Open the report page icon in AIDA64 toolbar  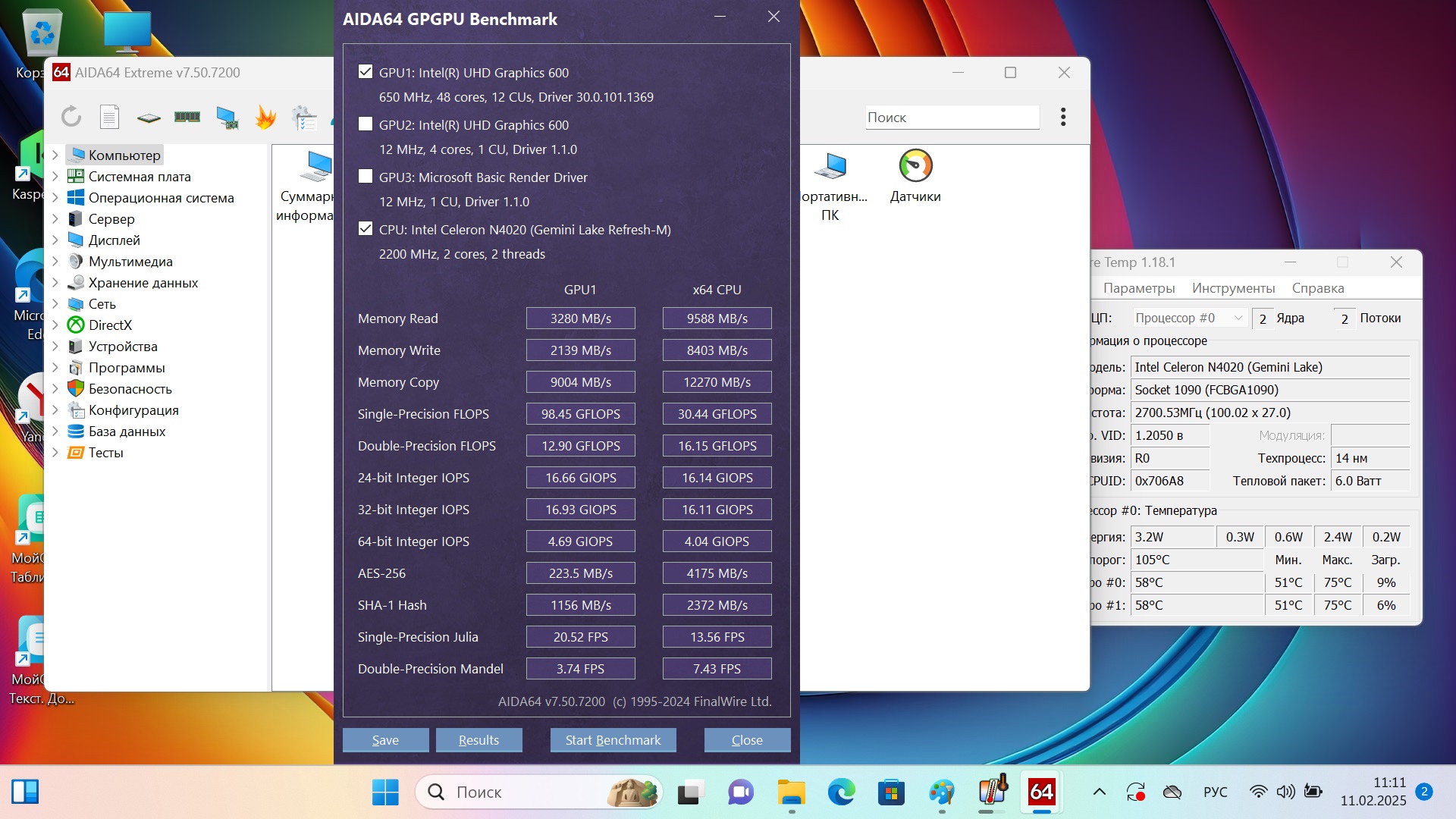[110, 117]
